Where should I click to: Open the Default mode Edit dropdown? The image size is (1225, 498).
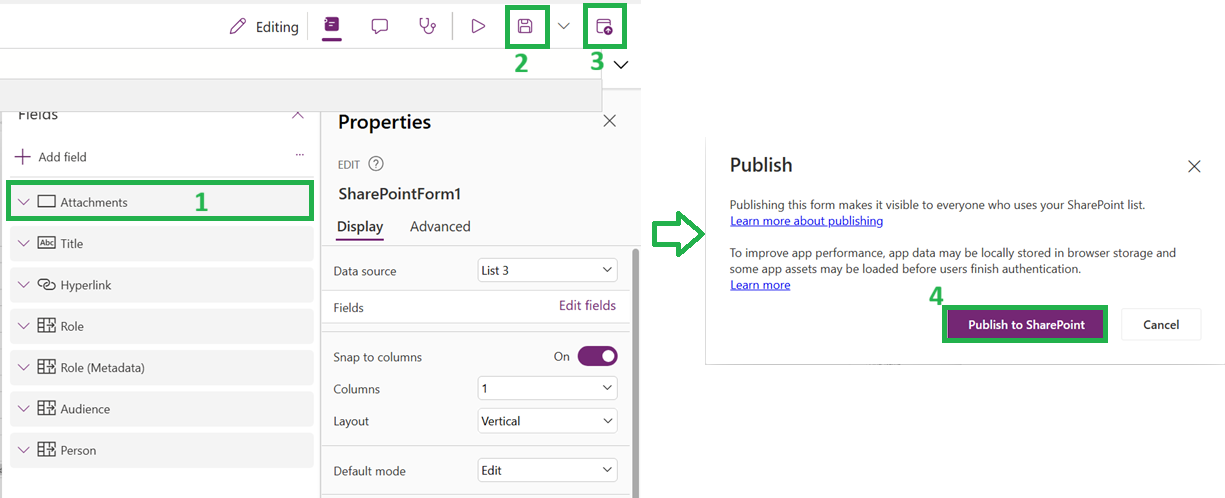pyautogui.click(x=548, y=470)
